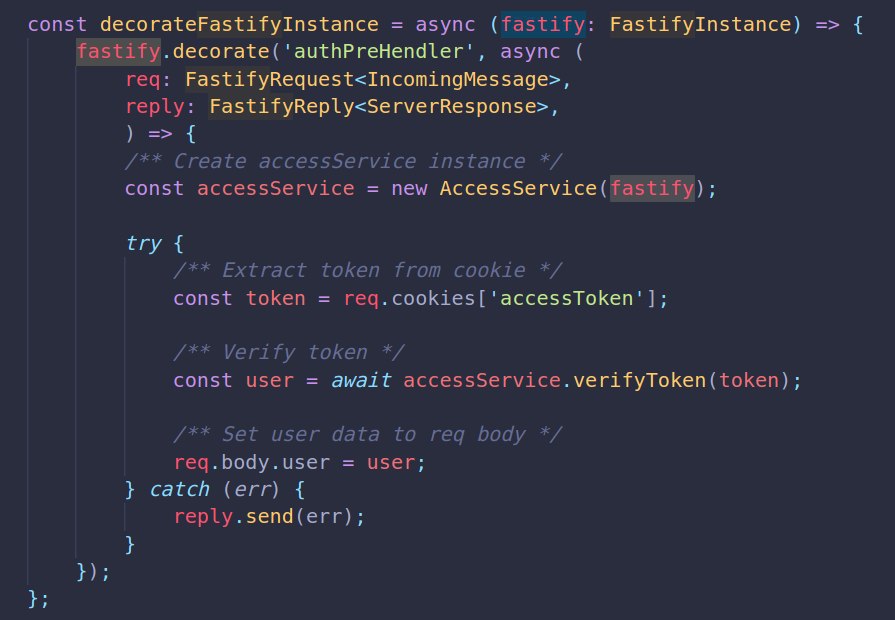Click the fastify argument inside AccessService()
The image size is (895, 620).
652,188
